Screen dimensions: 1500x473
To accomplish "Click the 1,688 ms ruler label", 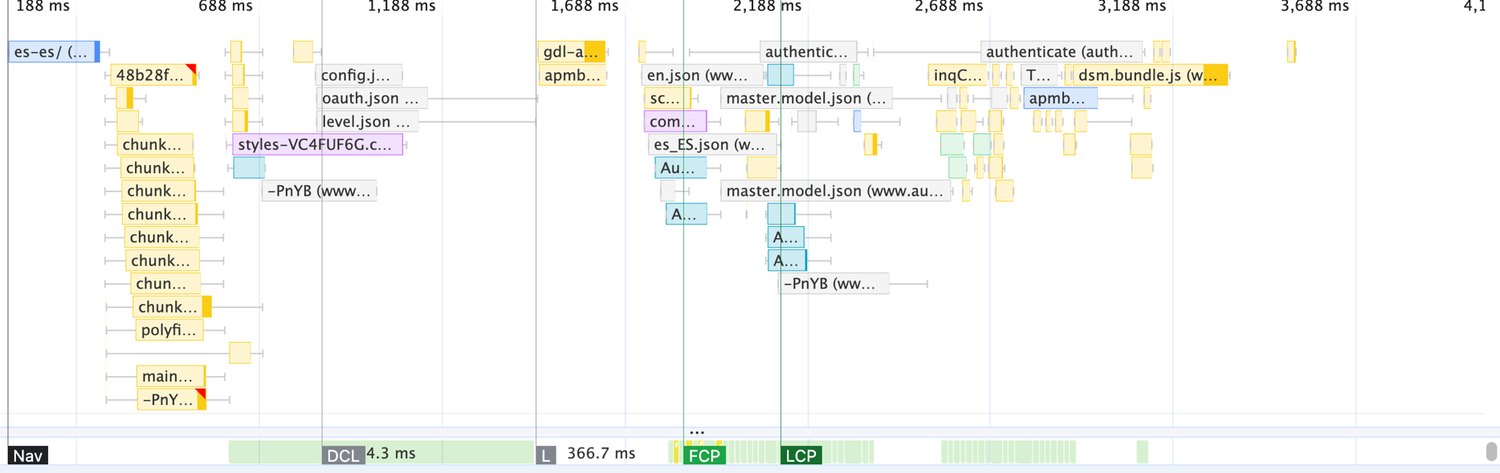I will point(584,7).
